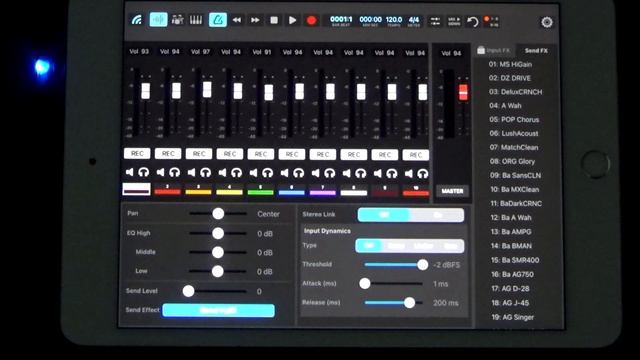Arm REC above the purple track 7
This screenshot has height=360, width=640.
[x=323, y=155]
